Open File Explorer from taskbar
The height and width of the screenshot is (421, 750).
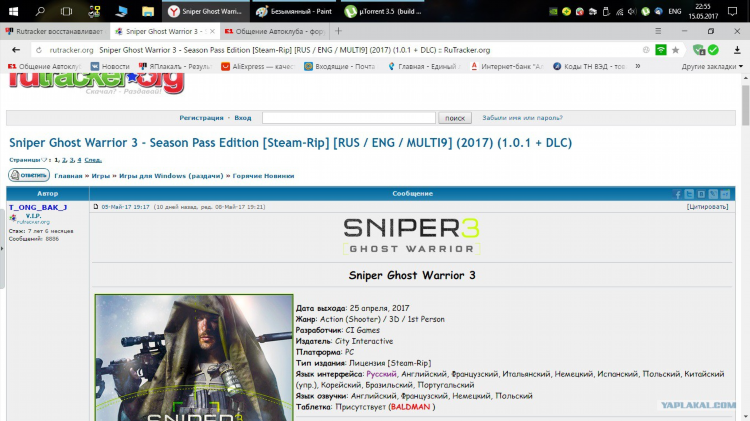(x=147, y=11)
